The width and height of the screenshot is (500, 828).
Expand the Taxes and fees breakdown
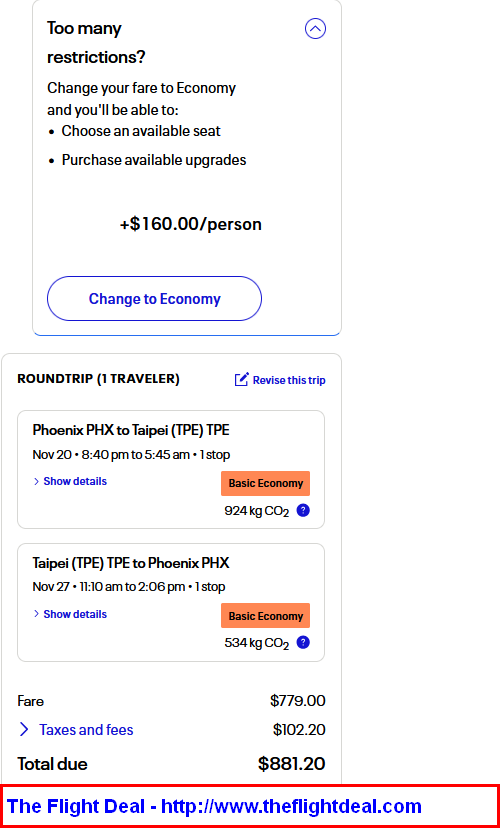(x=76, y=730)
